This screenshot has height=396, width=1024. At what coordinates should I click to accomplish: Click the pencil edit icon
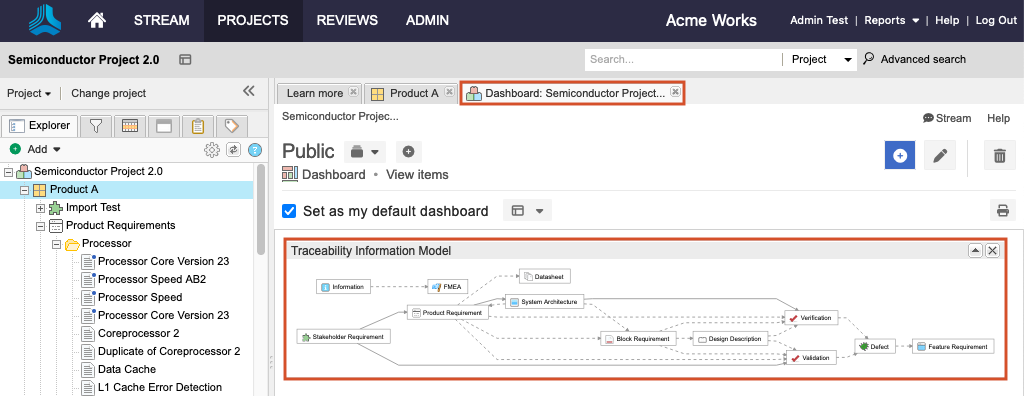(939, 156)
